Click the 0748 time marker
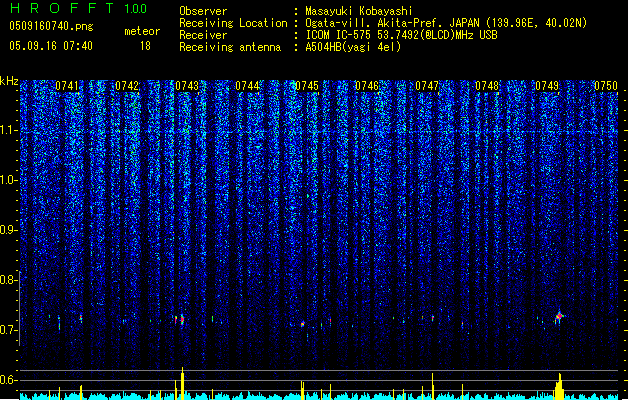Image resolution: width=629 pixels, height=400 pixels. click(x=487, y=86)
